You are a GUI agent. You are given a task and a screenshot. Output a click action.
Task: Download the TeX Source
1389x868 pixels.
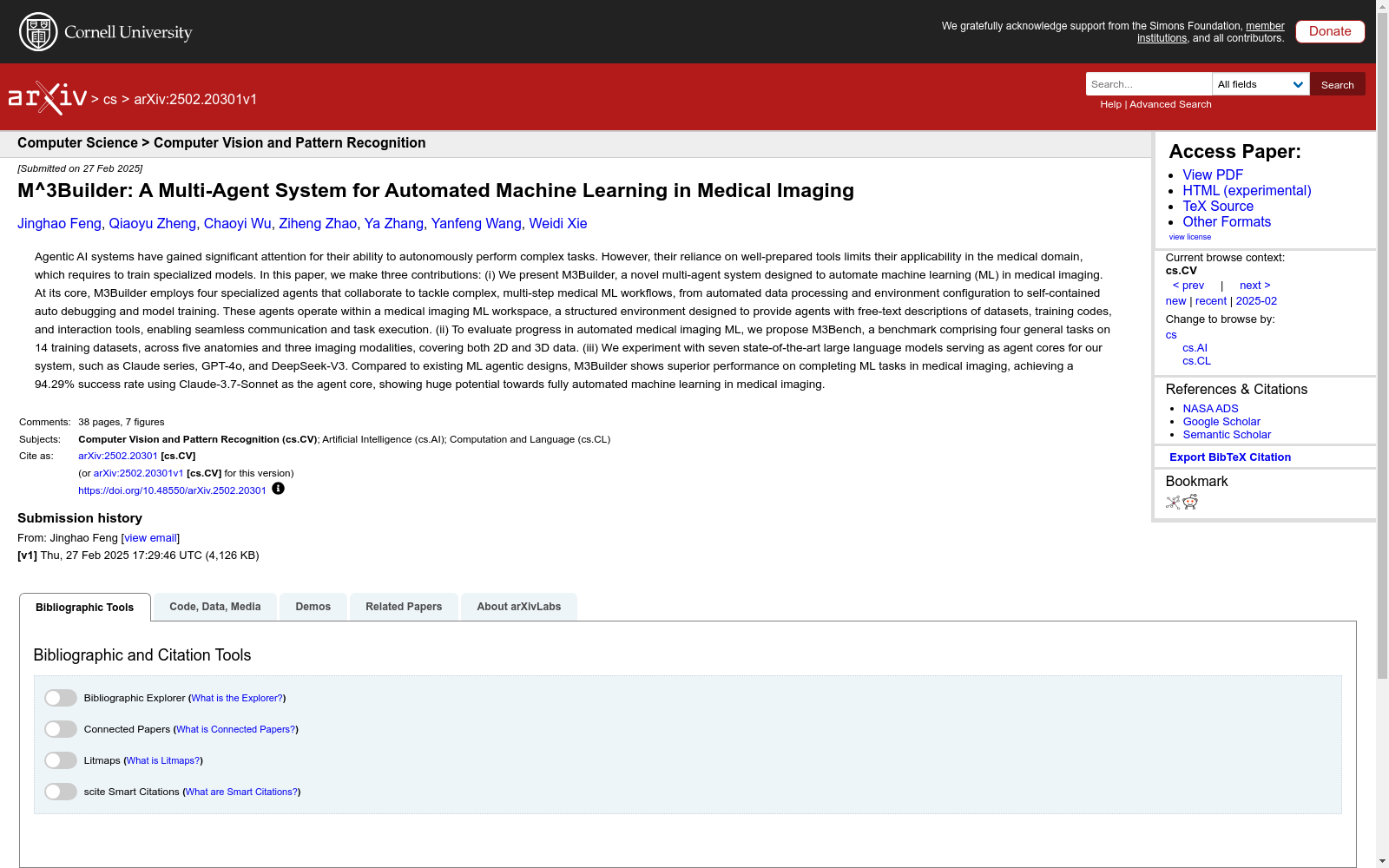tap(1218, 207)
